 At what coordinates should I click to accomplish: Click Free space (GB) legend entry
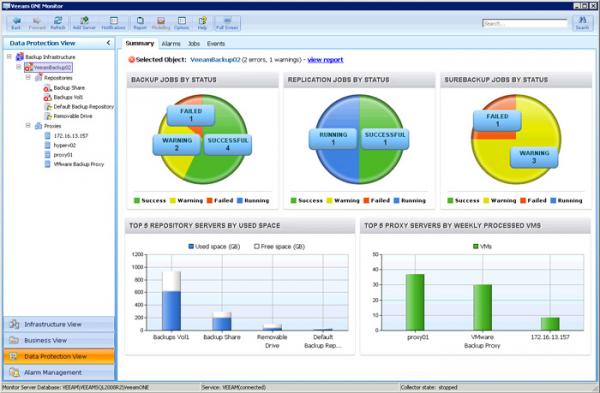pos(279,247)
